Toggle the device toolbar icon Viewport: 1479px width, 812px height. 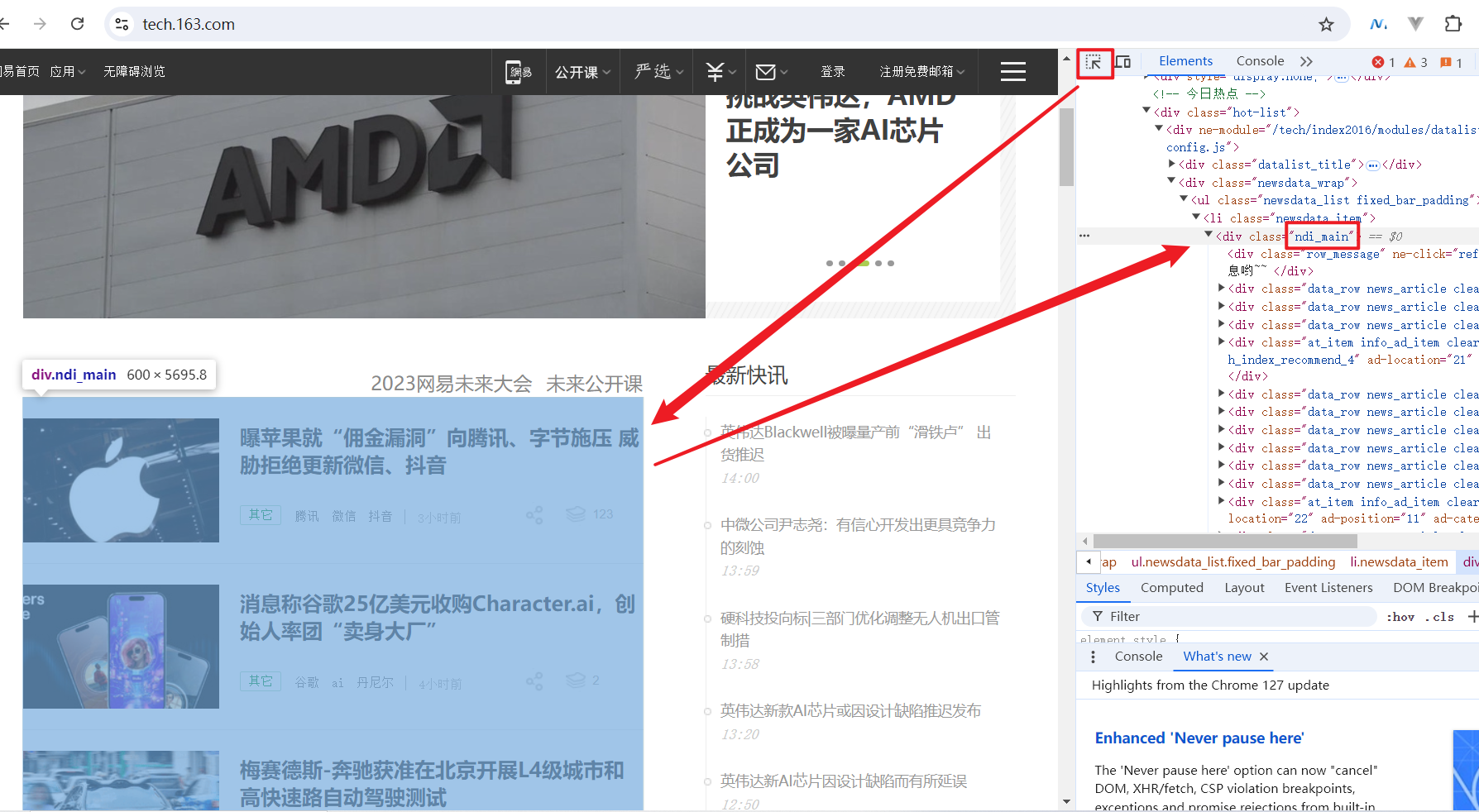(1122, 62)
